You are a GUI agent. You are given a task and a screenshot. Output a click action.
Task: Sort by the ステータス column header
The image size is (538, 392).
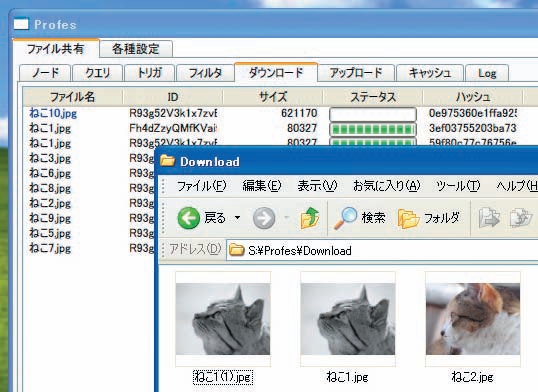(373, 97)
